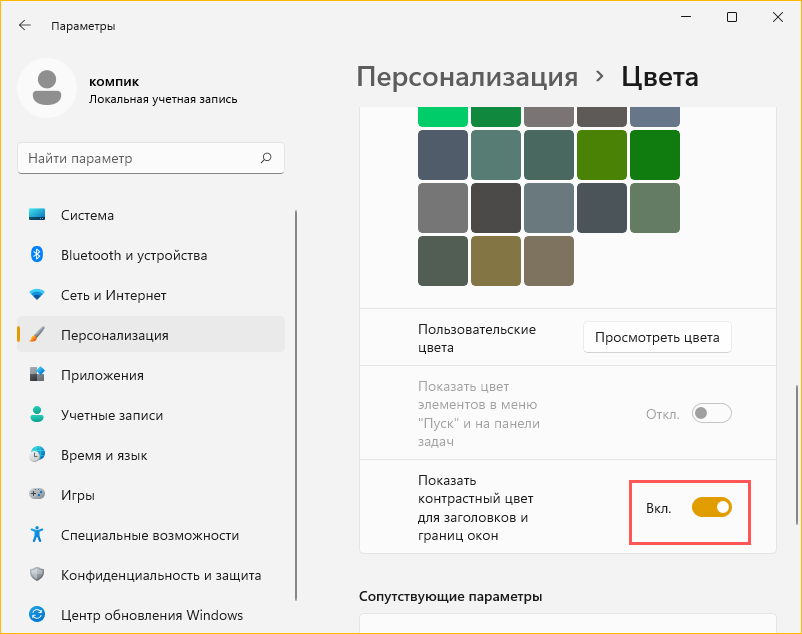Click the Приложения apps icon
The width and height of the screenshot is (802, 634).
pos(37,374)
